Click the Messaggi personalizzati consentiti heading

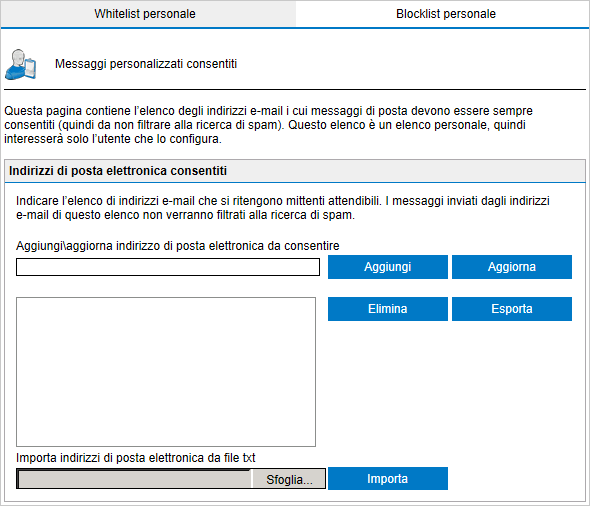point(146,64)
